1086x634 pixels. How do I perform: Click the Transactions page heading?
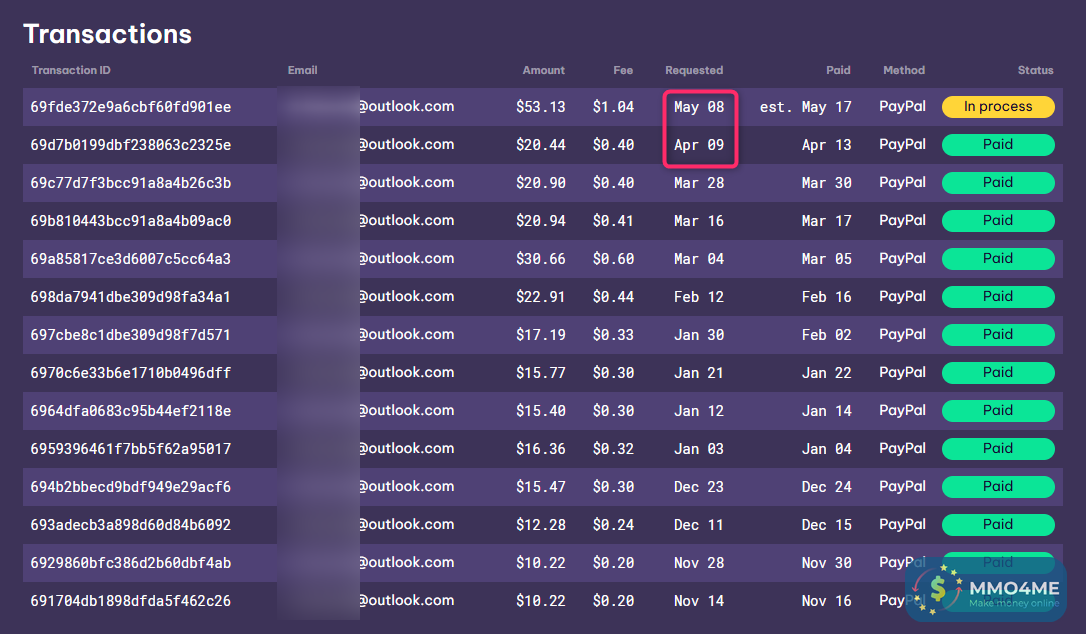coord(107,34)
